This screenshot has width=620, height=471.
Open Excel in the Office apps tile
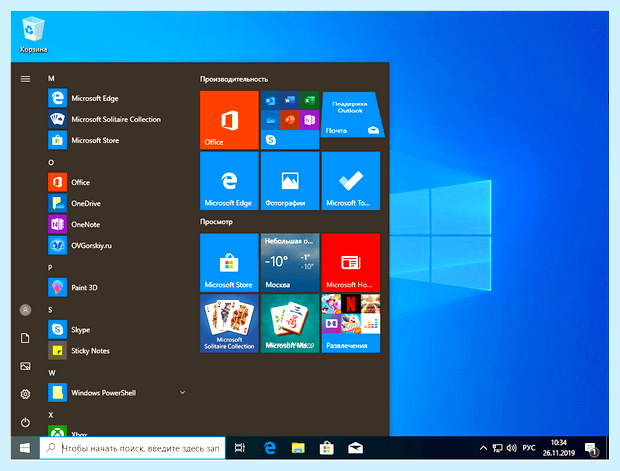pyautogui.click(x=310, y=100)
